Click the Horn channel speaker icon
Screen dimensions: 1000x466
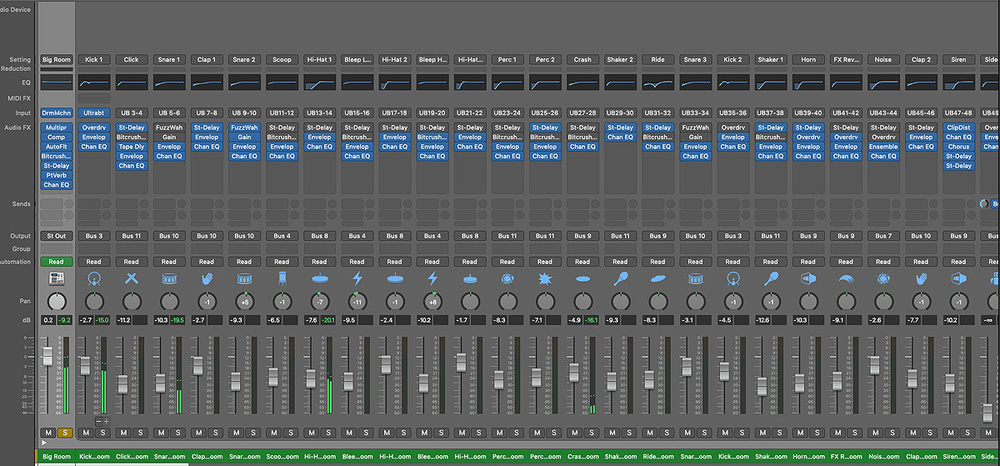point(808,278)
